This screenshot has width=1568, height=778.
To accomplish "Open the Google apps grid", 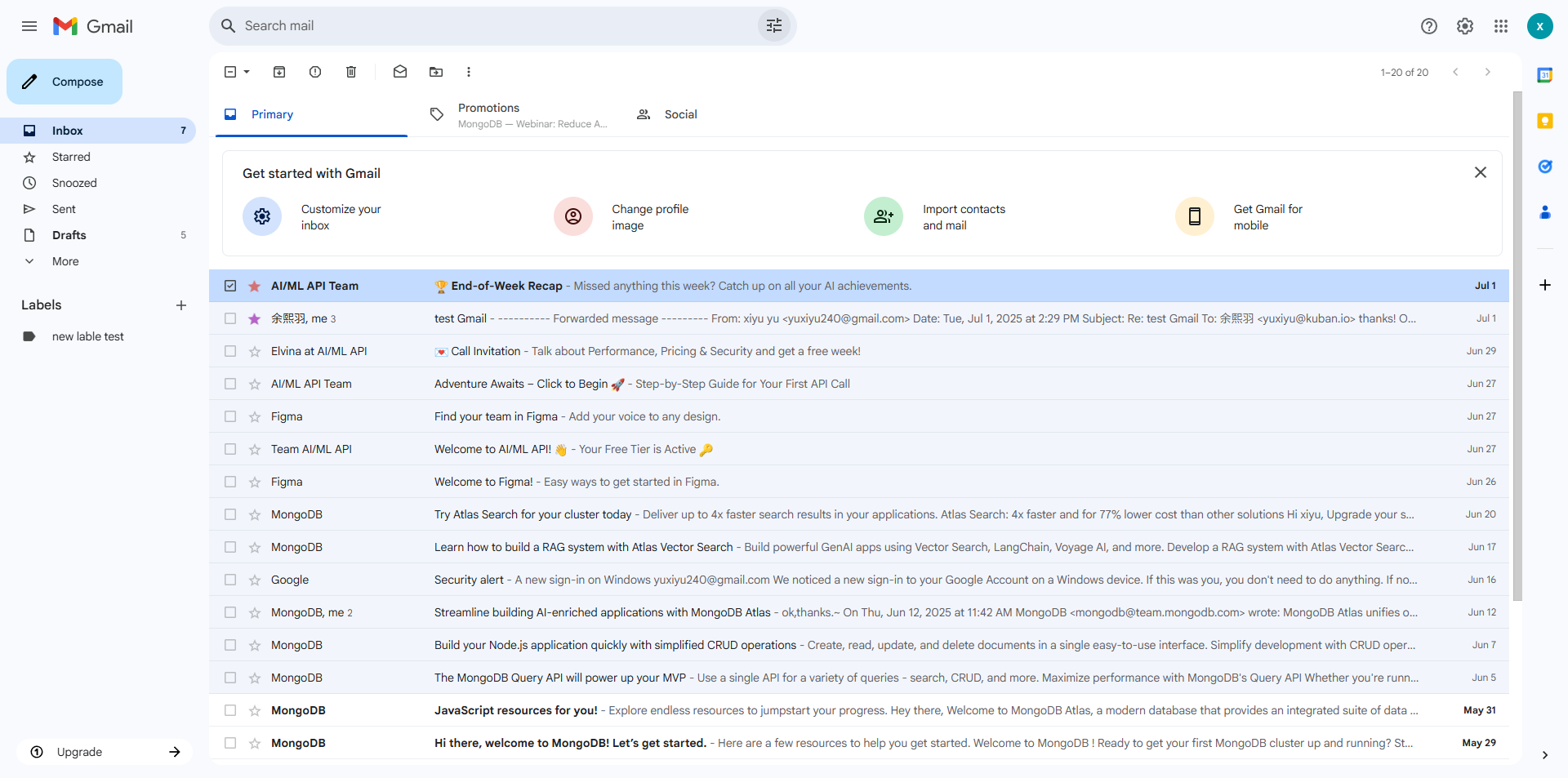I will (x=1501, y=26).
